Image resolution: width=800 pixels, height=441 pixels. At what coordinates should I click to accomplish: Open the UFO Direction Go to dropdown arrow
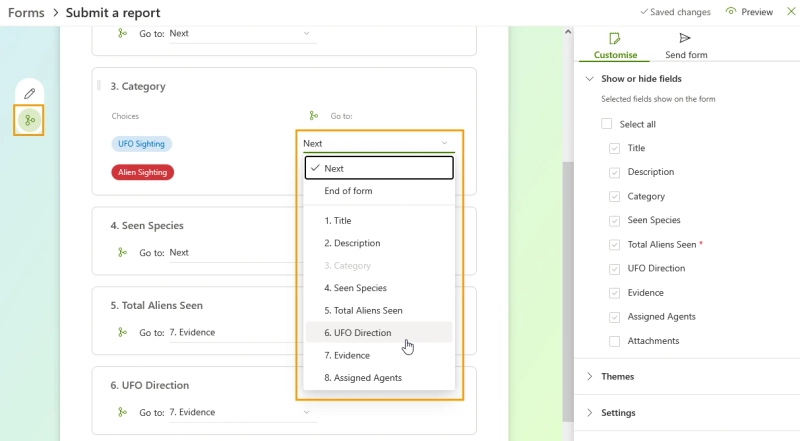(x=306, y=412)
